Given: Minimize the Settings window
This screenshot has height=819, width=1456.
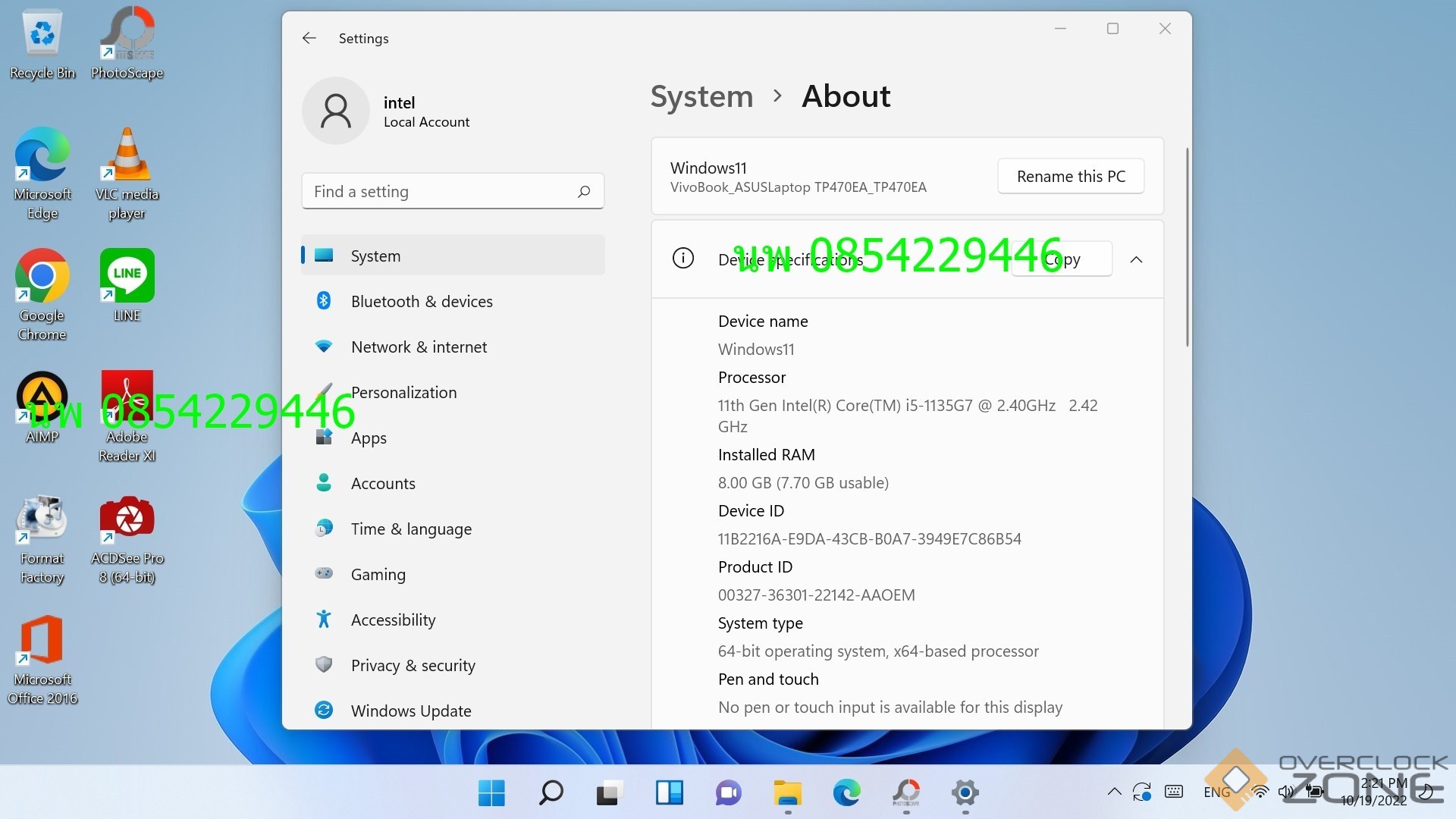Looking at the screenshot, I should pyautogui.click(x=1060, y=29).
